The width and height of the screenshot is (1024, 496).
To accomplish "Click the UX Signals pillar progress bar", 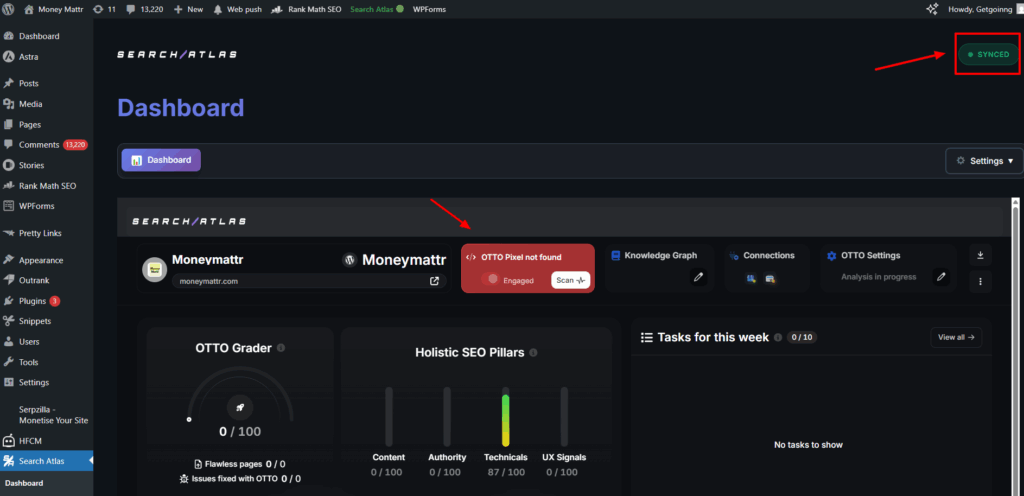I will click(x=564, y=417).
